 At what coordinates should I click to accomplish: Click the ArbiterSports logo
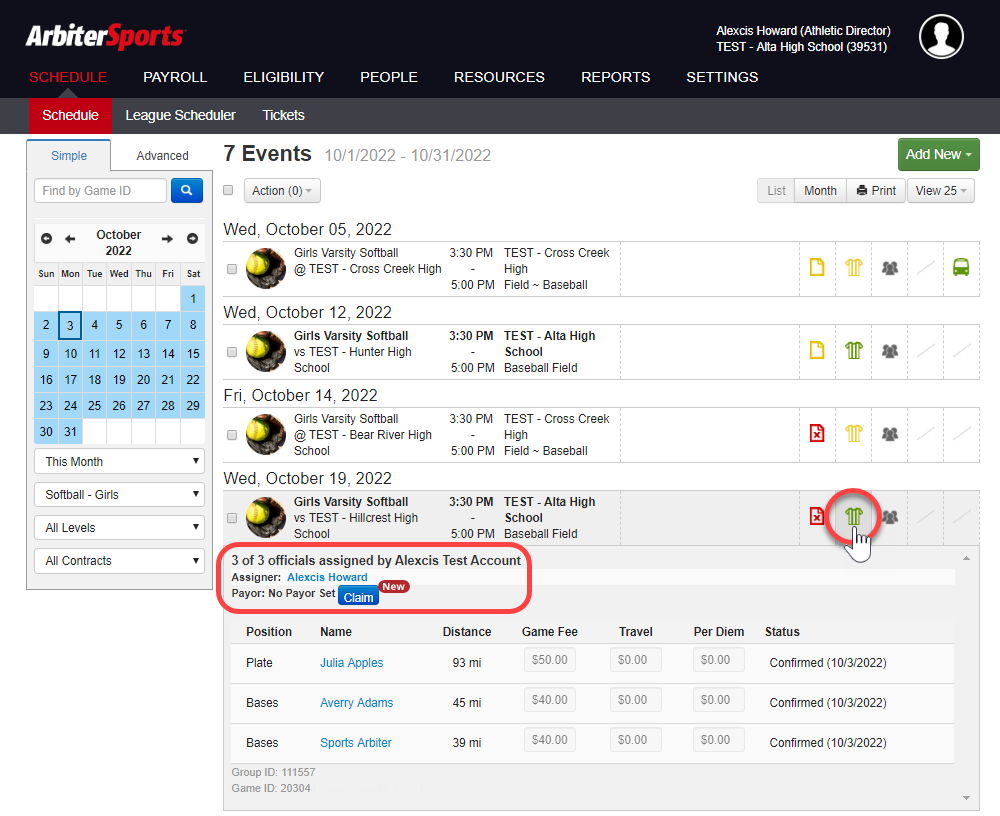point(106,36)
